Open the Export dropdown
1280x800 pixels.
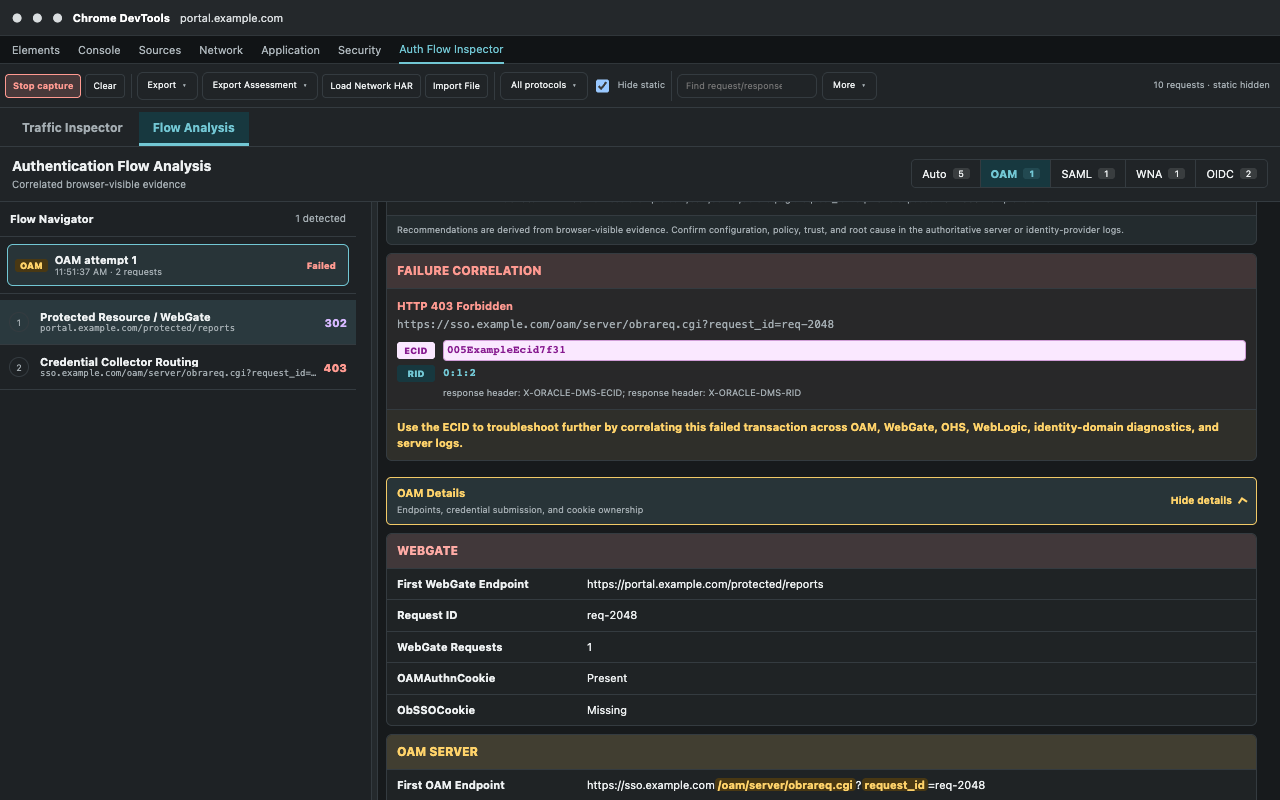[x=167, y=86]
